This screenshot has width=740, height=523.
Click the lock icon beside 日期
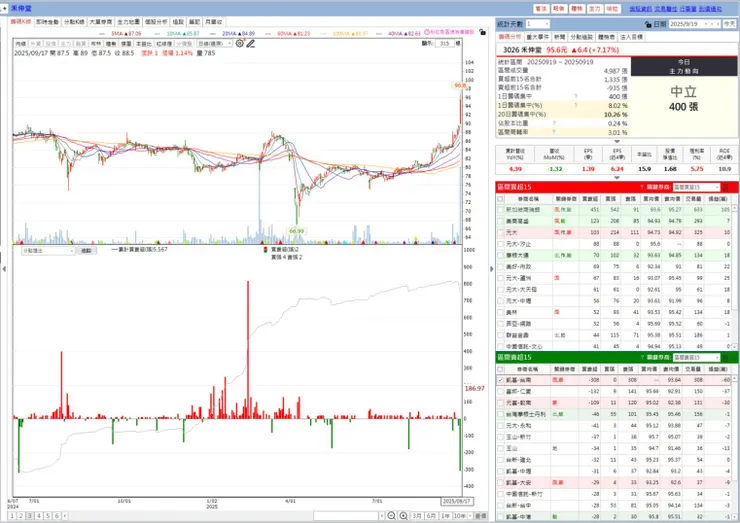[648, 24]
